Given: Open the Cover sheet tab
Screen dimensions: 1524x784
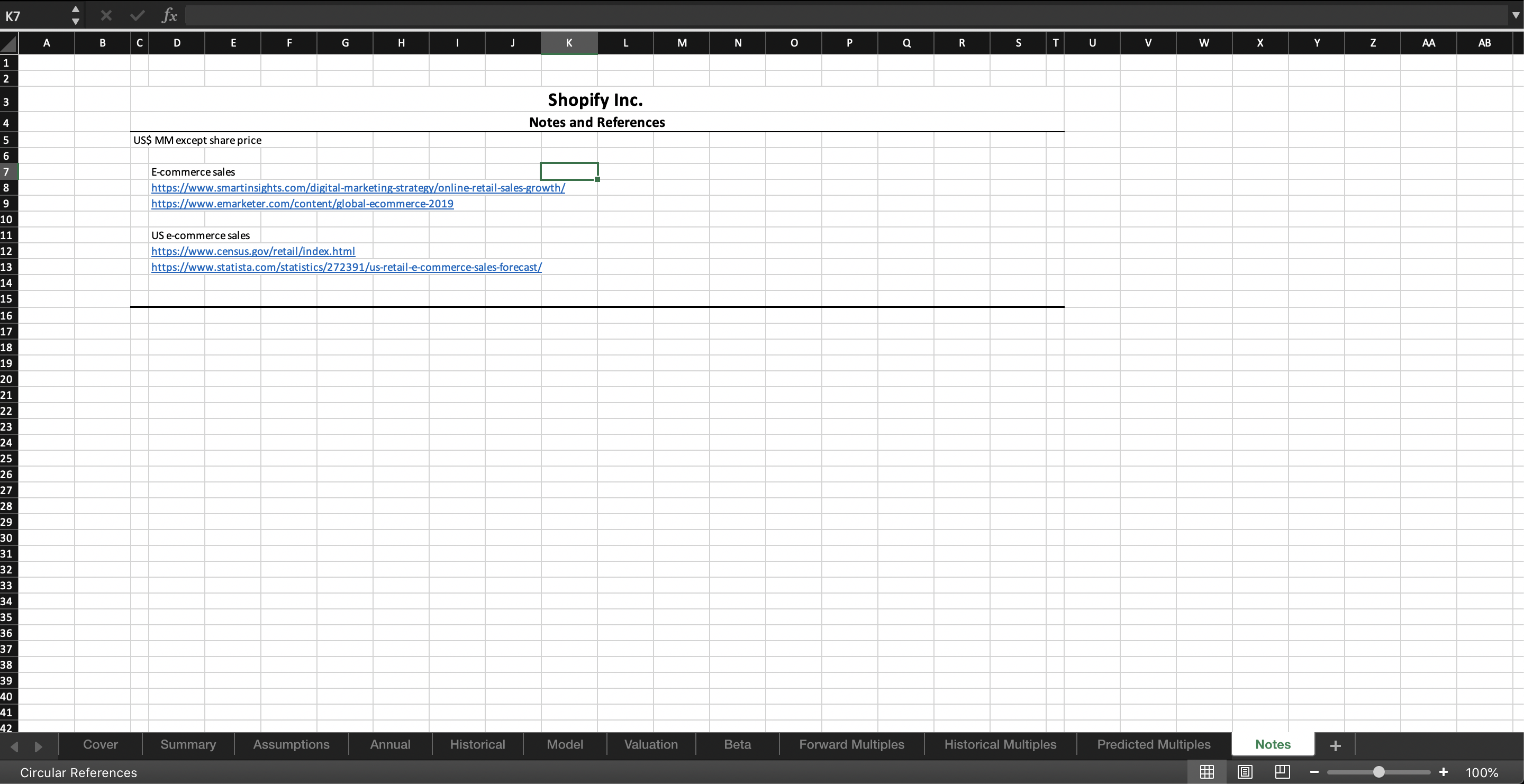Looking at the screenshot, I should point(101,744).
